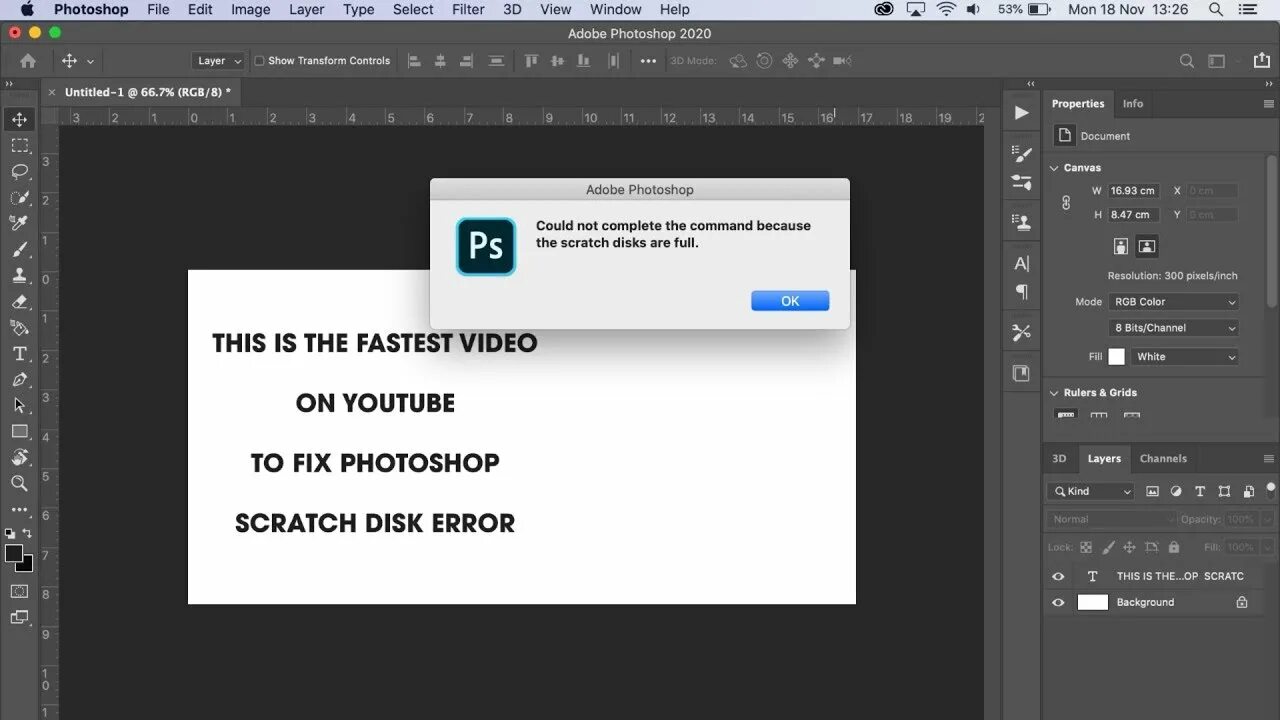Toggle link between width and height
The width and height of the screenshot is (1280, 720).
coord(1066,202)
